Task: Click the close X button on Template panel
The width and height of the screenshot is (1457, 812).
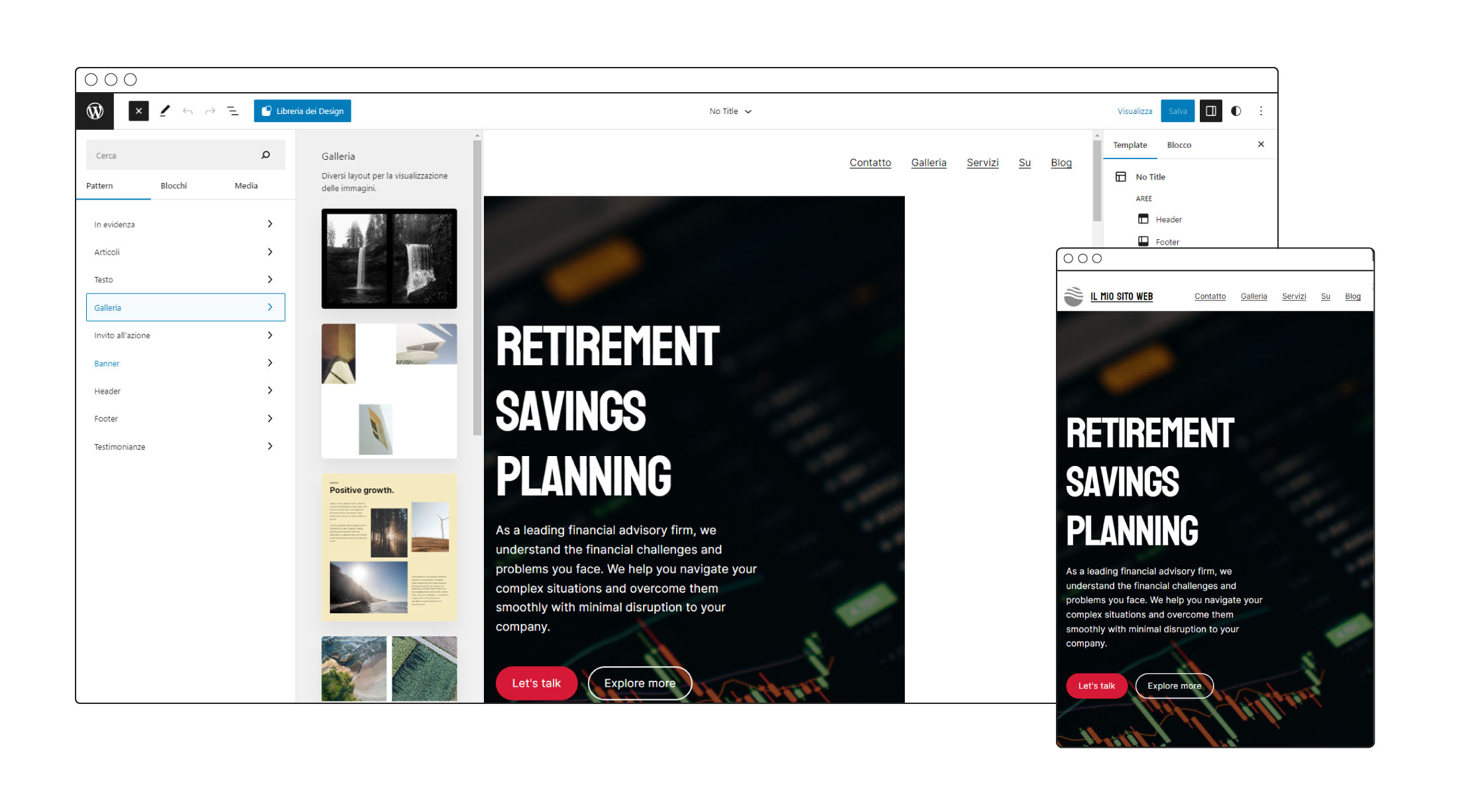Action: coord(1262,144)
